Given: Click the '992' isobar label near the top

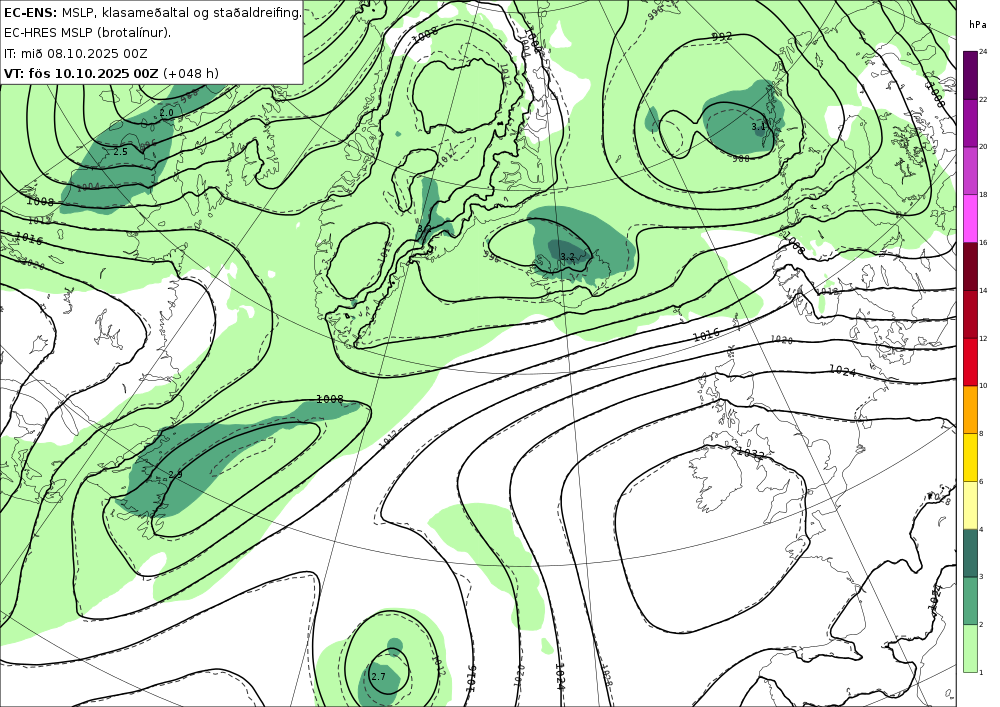Looking at the screenshot, I should tap(722, 37).
